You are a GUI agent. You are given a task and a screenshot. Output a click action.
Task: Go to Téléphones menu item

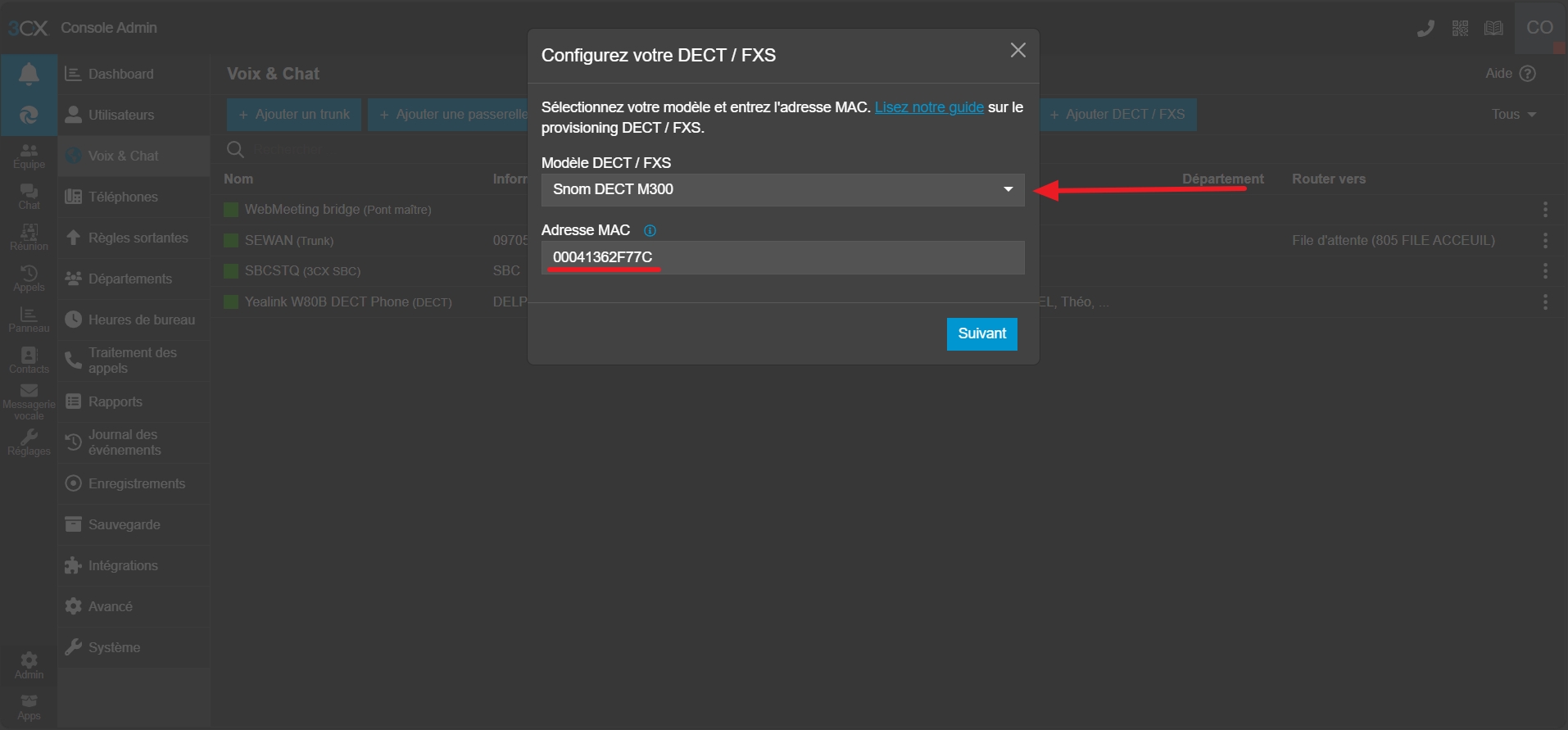click(134, 197)
